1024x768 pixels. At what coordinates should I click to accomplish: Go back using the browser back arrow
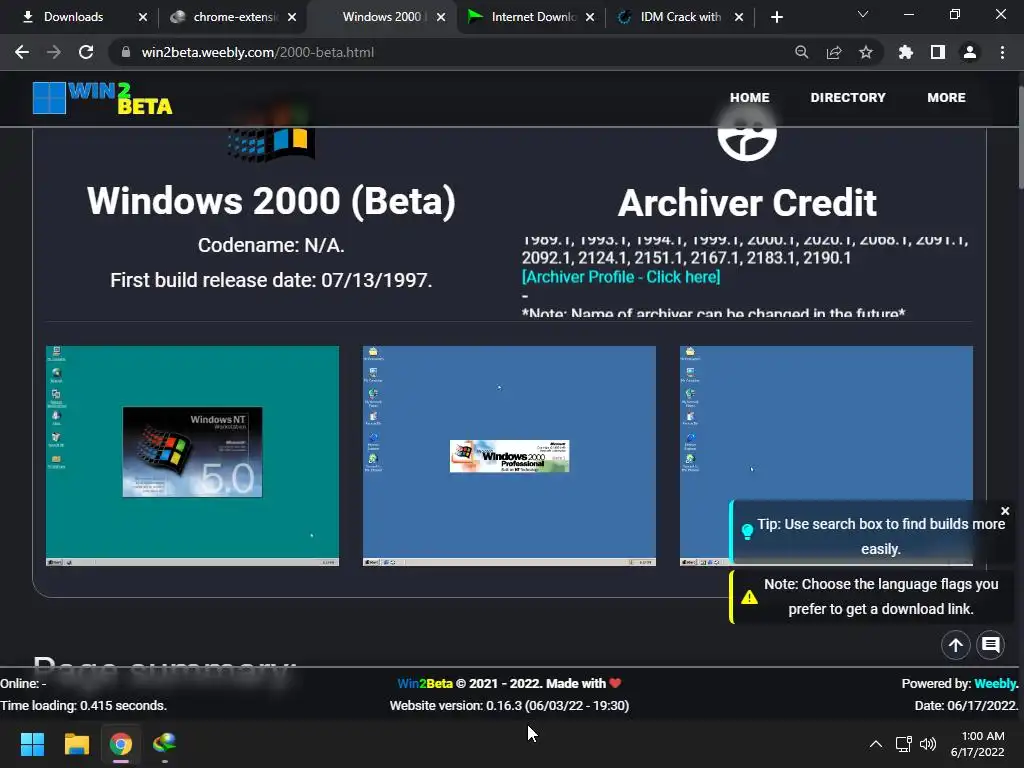pos(22,52)
